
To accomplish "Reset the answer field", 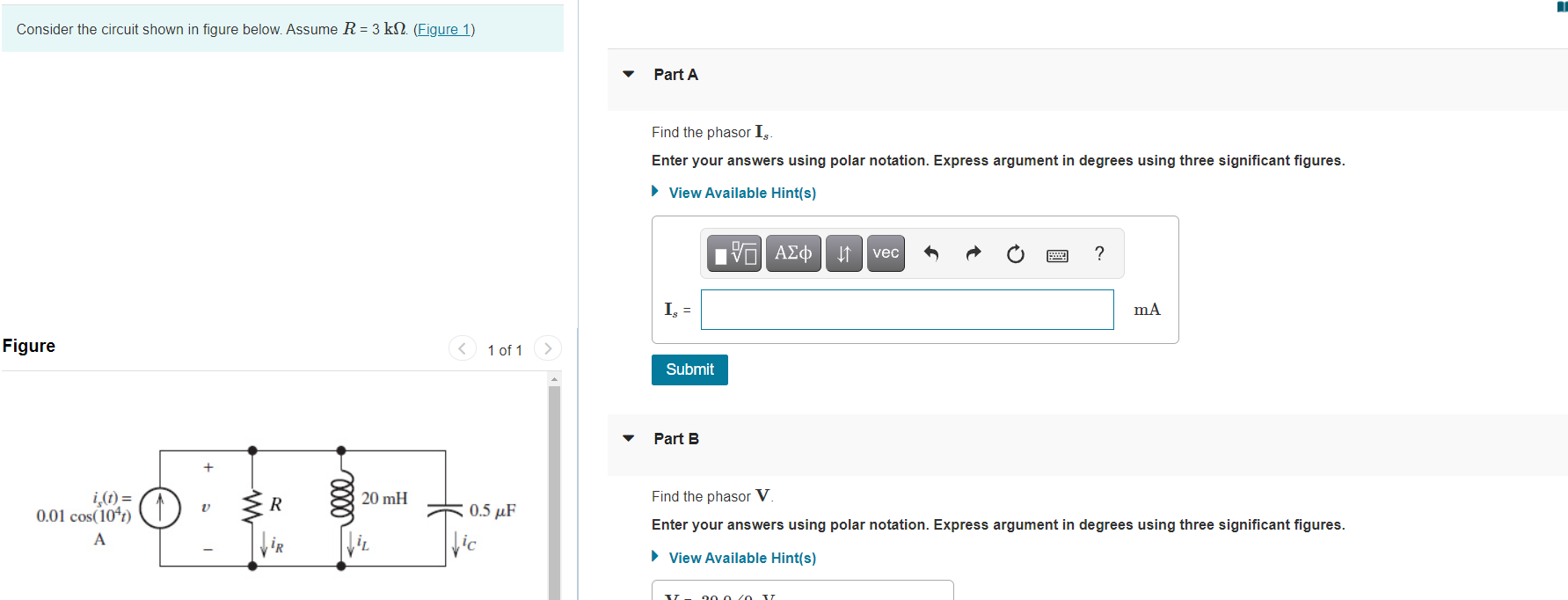I will tap(1016, 253).
